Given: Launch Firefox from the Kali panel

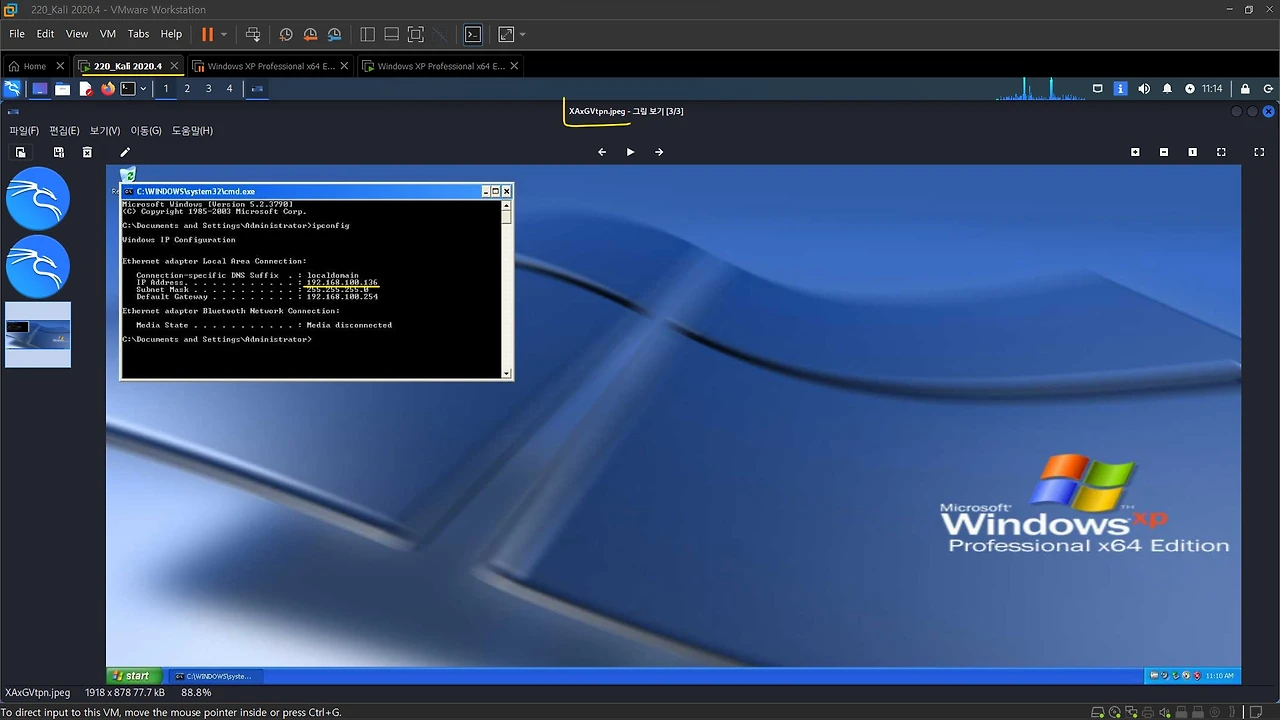Looking at the screenshot, I should pos(108,88).
